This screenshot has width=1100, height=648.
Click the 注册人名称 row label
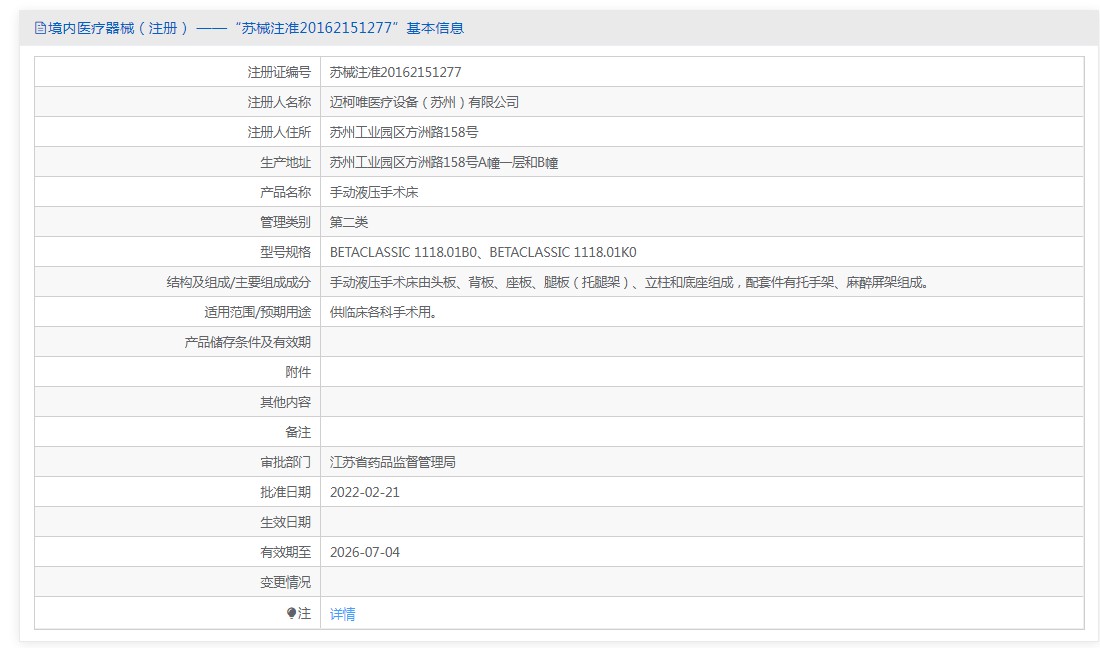(x=279, y=102)
